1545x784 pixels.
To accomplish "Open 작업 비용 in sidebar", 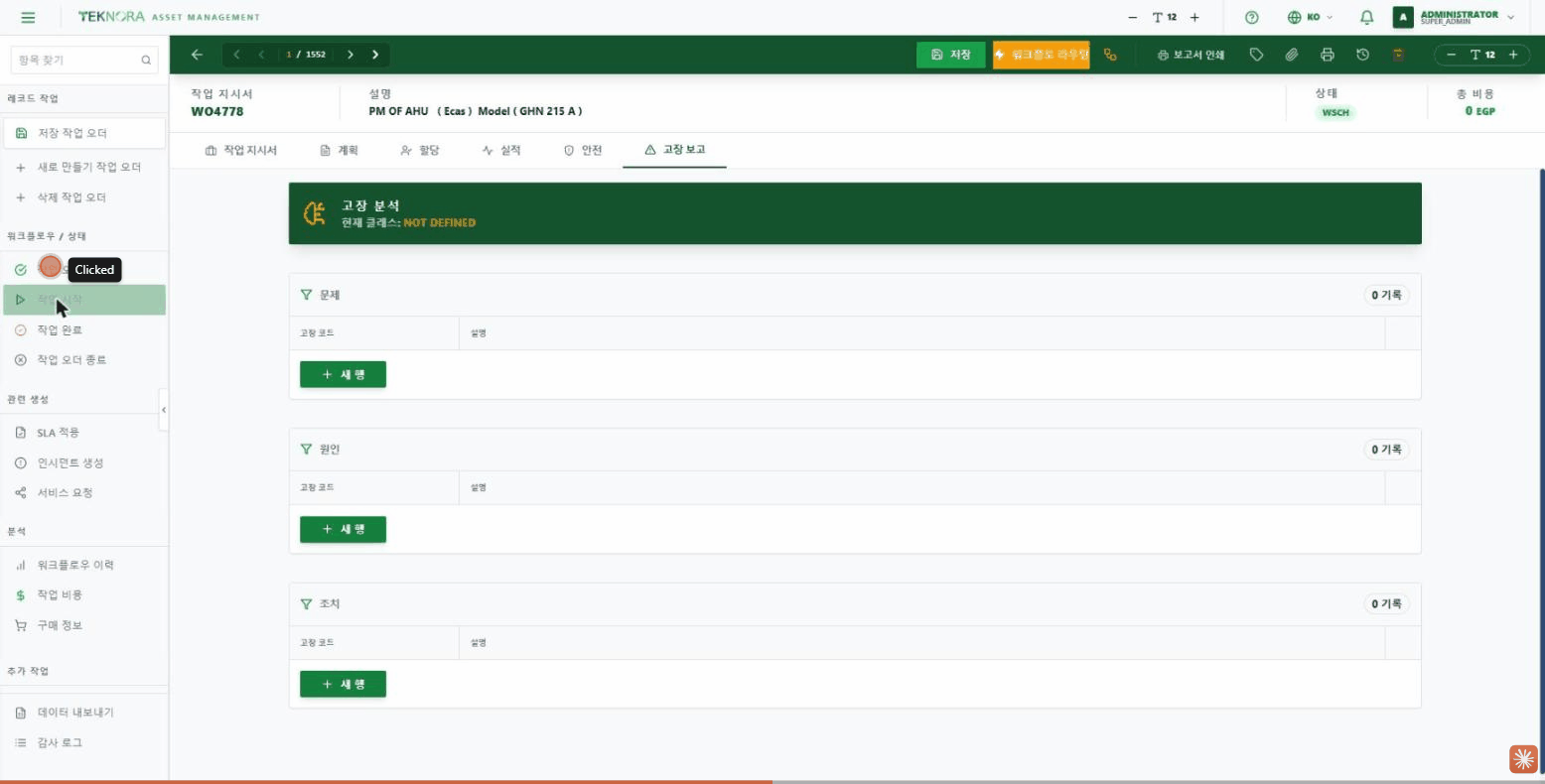I will (84, 594).
